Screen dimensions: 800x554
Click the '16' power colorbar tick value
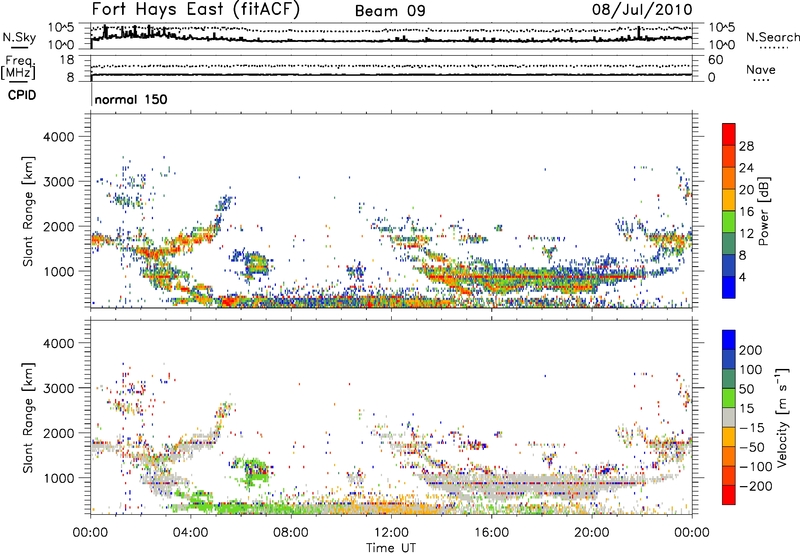coord(746,212)
